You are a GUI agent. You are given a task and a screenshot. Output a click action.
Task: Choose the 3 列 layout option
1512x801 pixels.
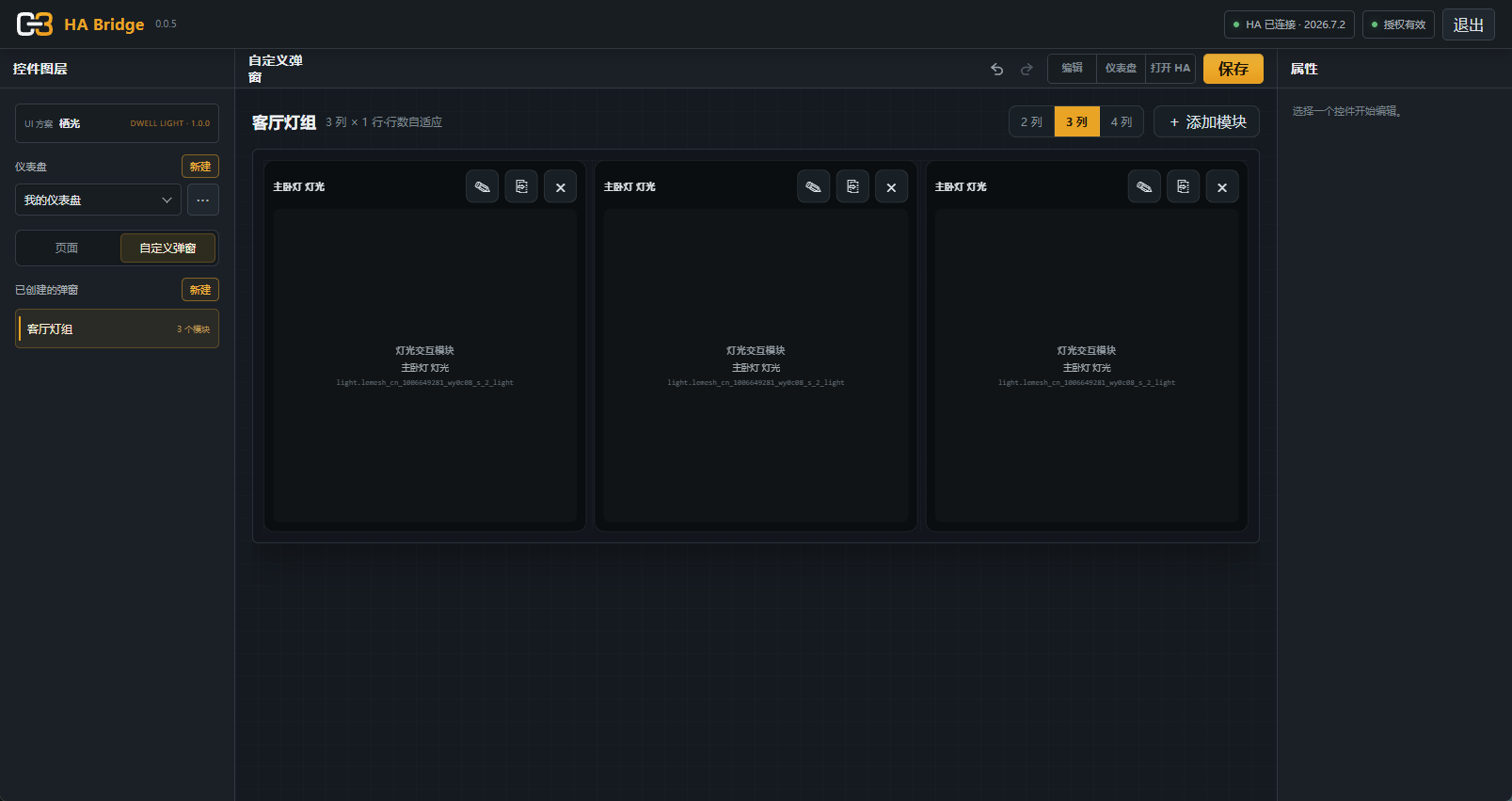click(x=1076, y=121)
